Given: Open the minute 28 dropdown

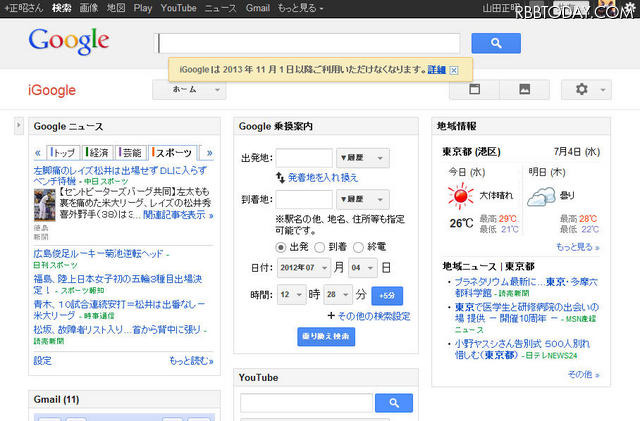Looking at the screenshot, I should pyautogui.click(x=338, y=294).
